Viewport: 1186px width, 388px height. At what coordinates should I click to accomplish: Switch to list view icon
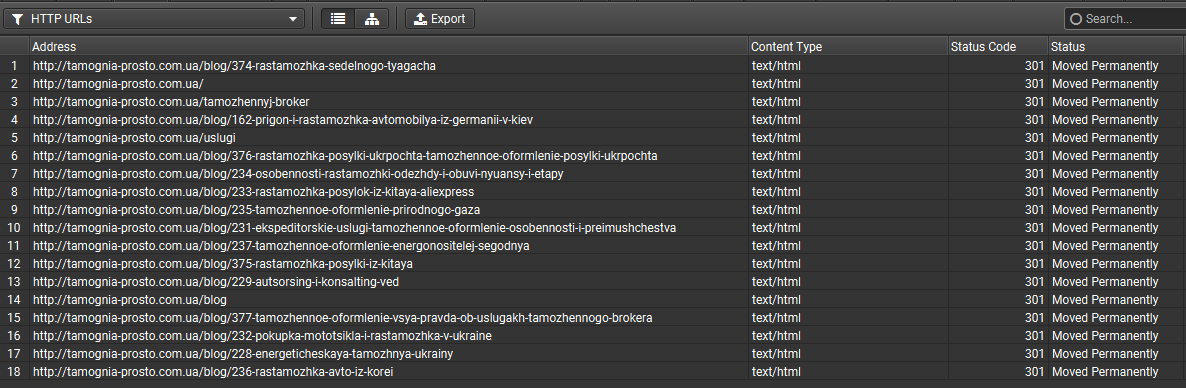click(x=338, y=19)
